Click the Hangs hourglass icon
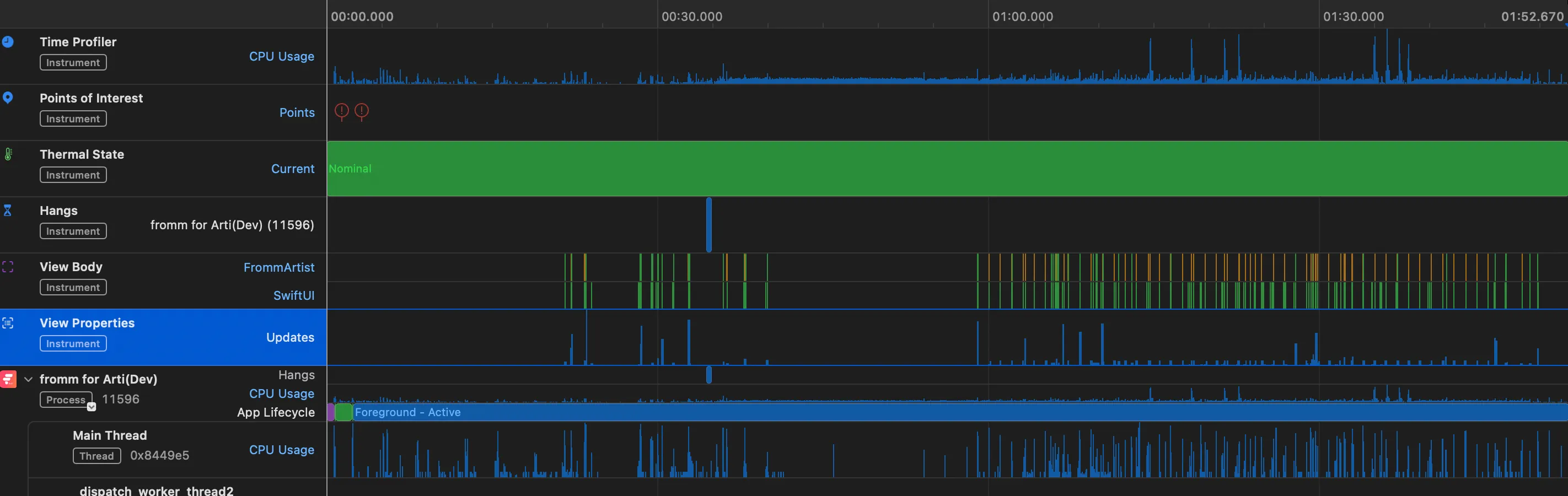Image resolution: width=1568 pixels, height=496 pixels. tap(8, 211)
